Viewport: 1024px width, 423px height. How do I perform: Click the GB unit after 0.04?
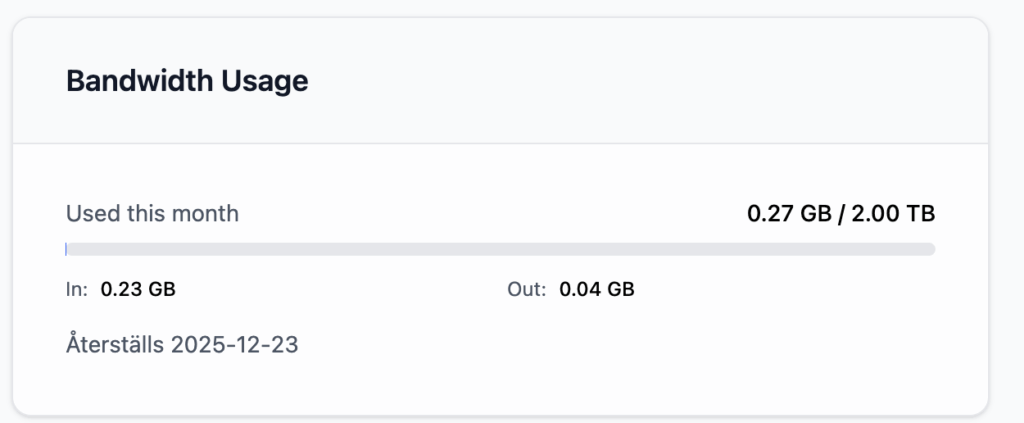(620, 290)
